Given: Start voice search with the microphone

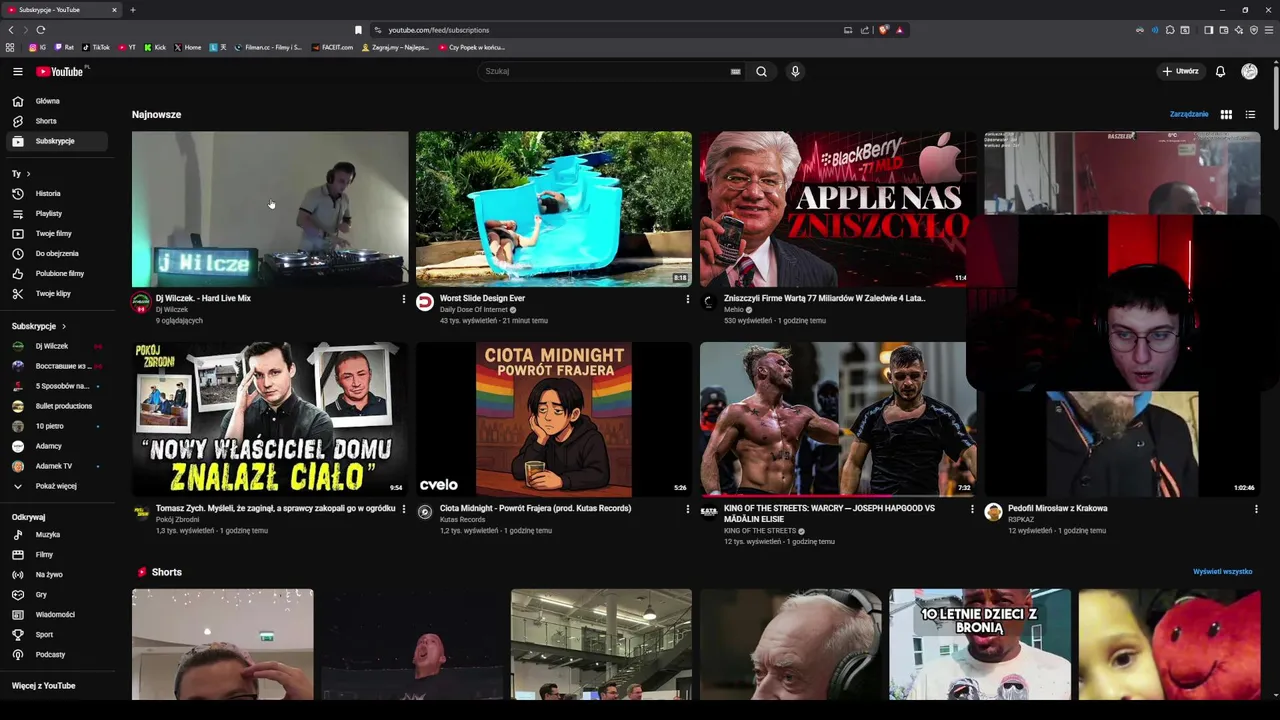Looking at the screenshot, I should pyautogui.click(x=795, y=71).
